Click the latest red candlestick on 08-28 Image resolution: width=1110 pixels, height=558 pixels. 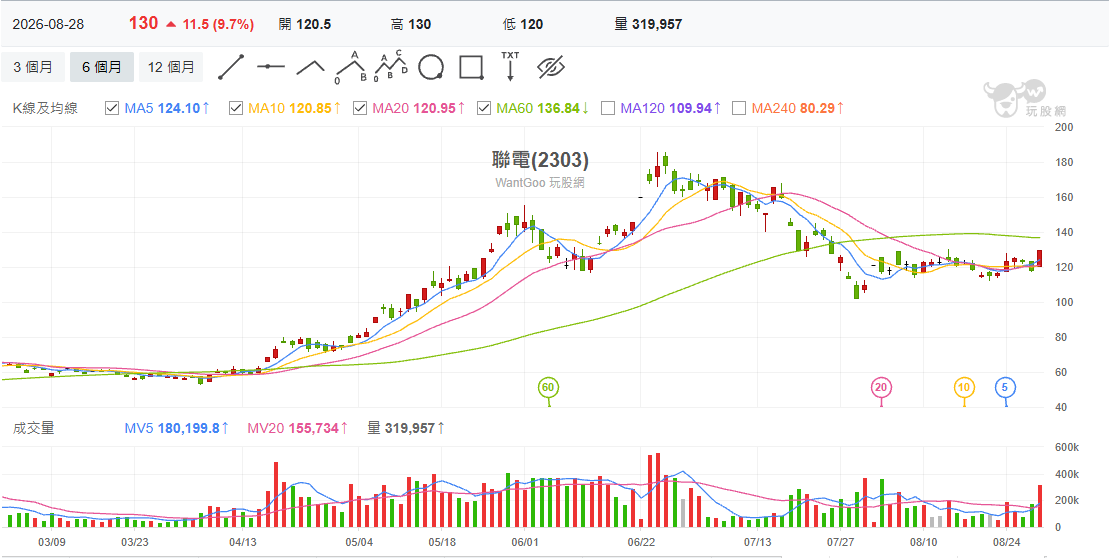point(1039,258)
